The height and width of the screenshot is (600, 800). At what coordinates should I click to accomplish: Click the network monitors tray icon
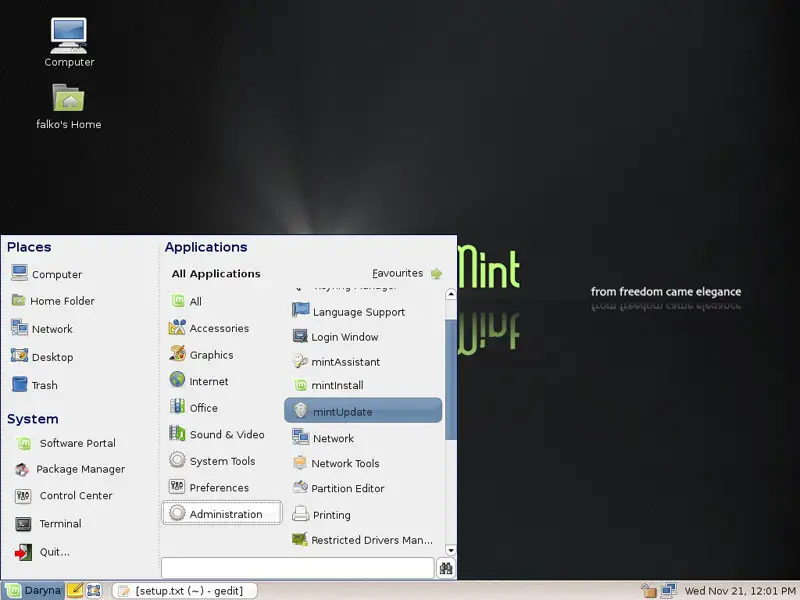tap(668, 591)
